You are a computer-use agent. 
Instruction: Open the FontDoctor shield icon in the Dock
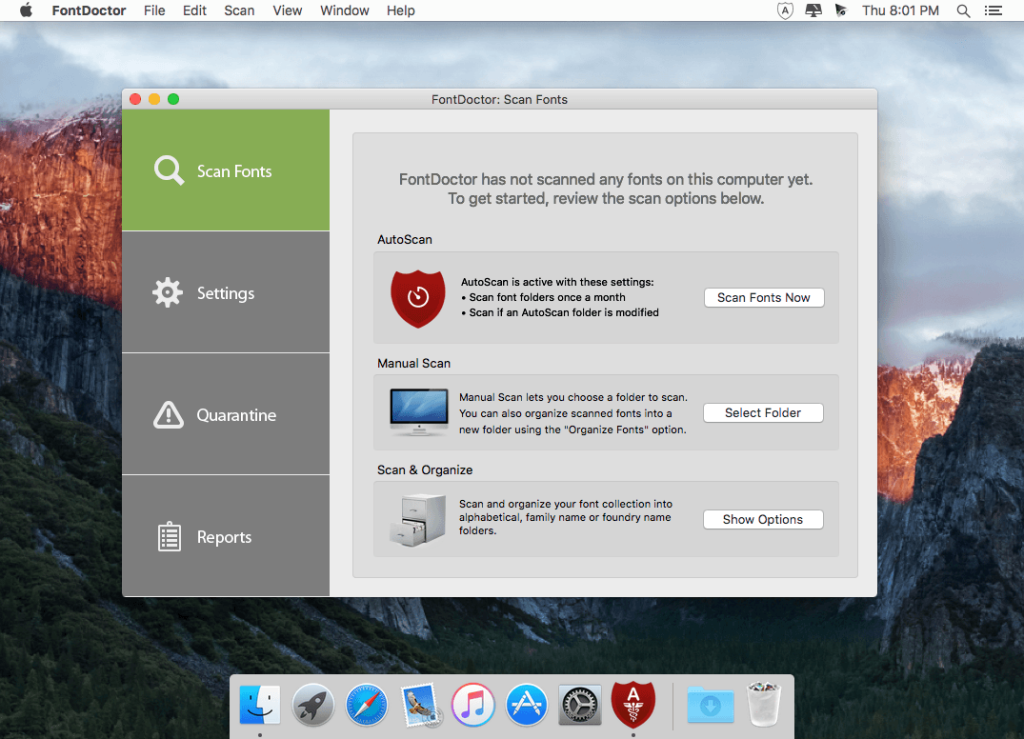click(635, 705)
